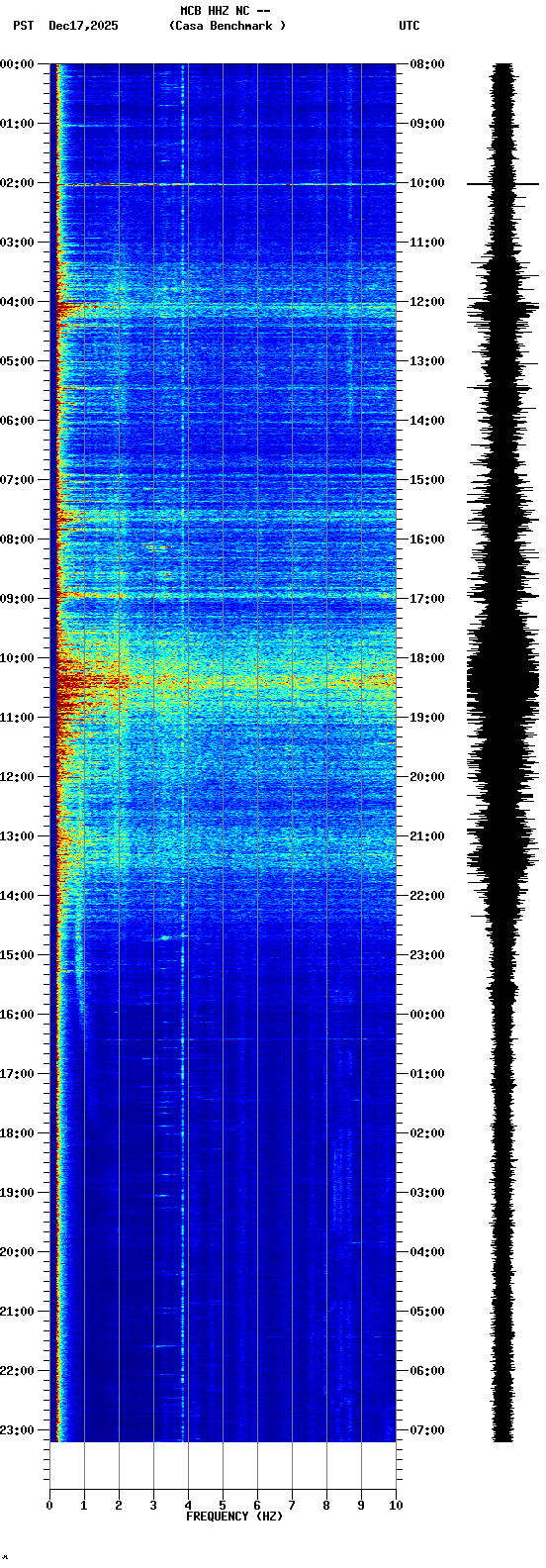Click UTC time label 08:00
This screenshot has height=1568, width=546.
(x=427, y=64)
